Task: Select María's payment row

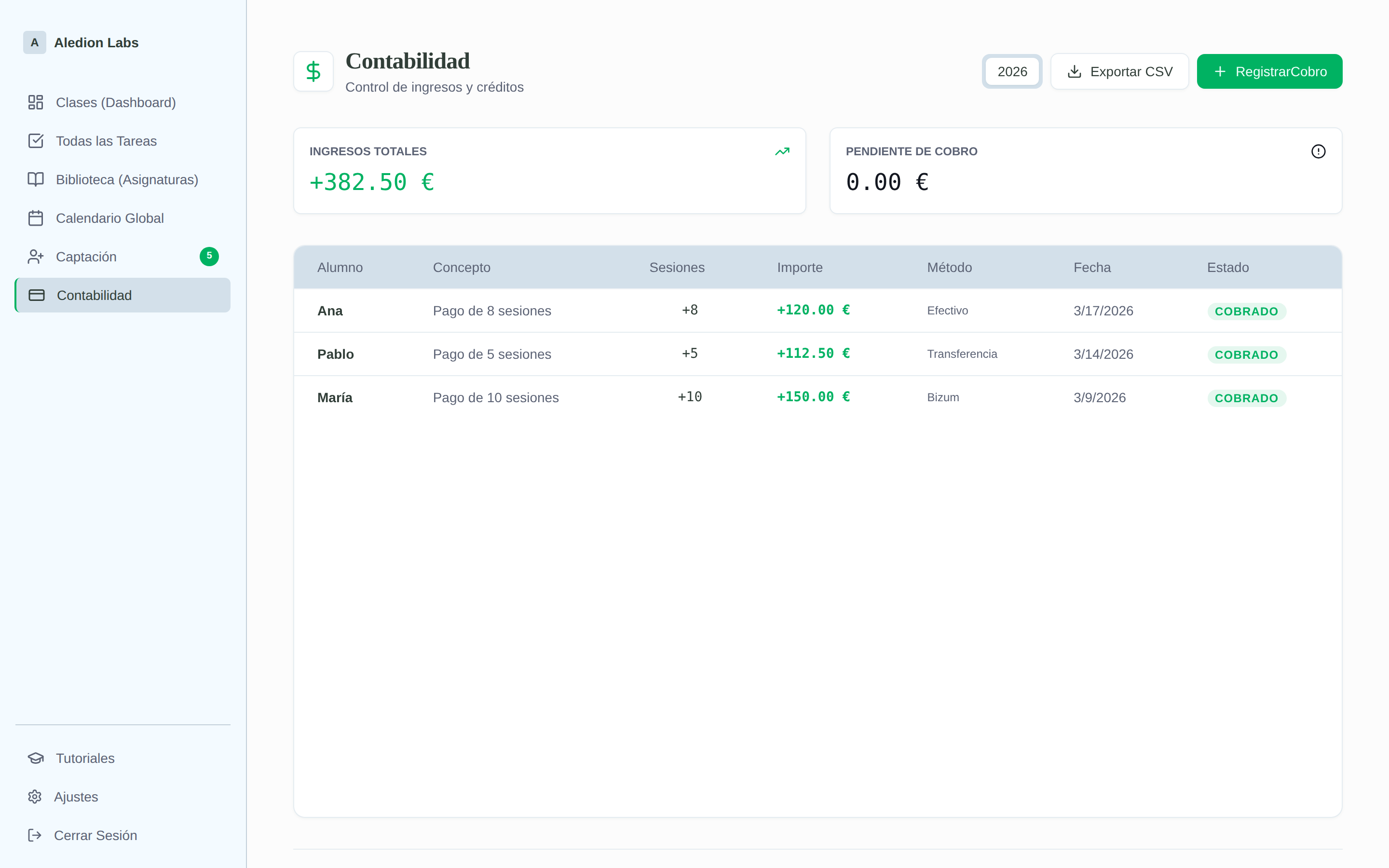Action: pos(817,397)
